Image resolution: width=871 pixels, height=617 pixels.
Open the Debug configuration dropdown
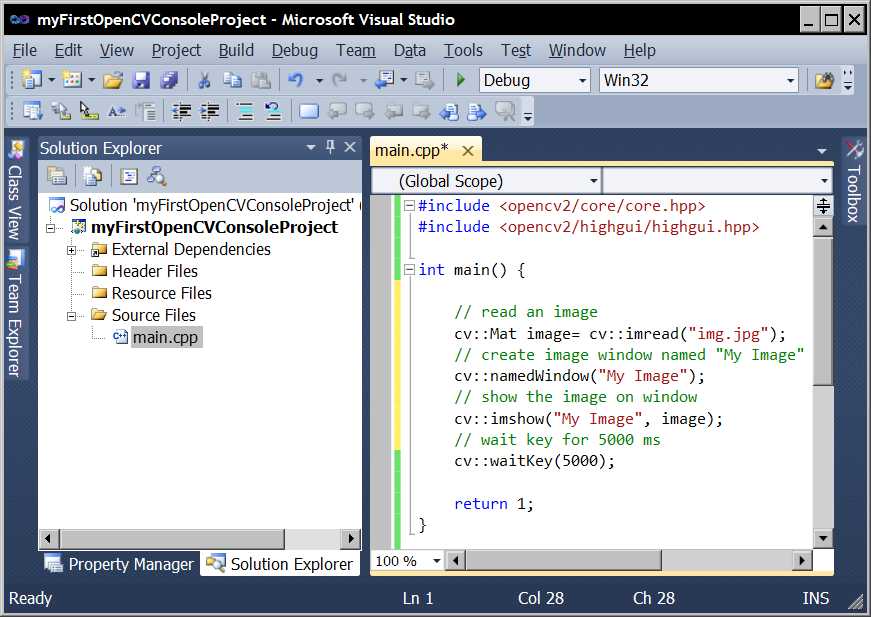582,81
